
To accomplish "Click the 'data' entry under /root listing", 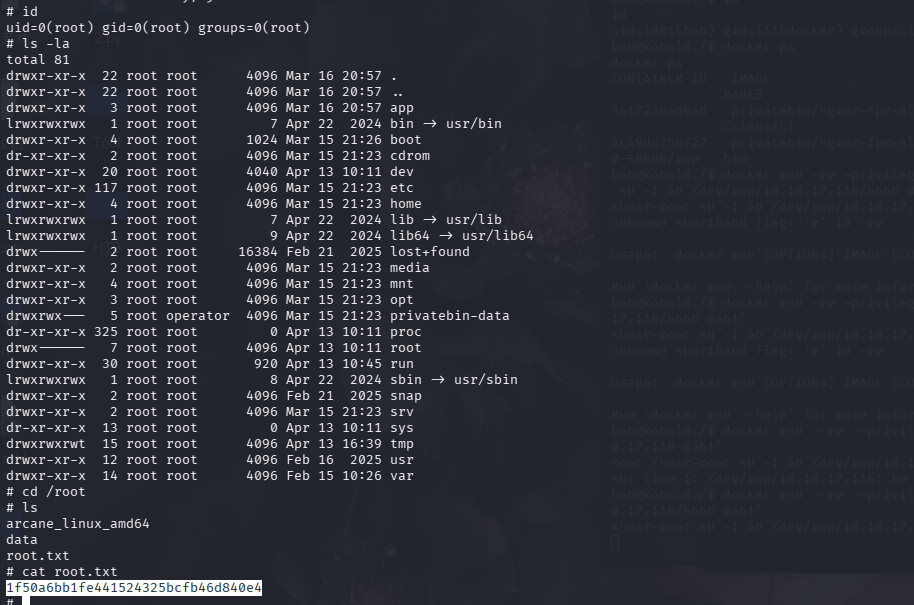I will (22, 540).
